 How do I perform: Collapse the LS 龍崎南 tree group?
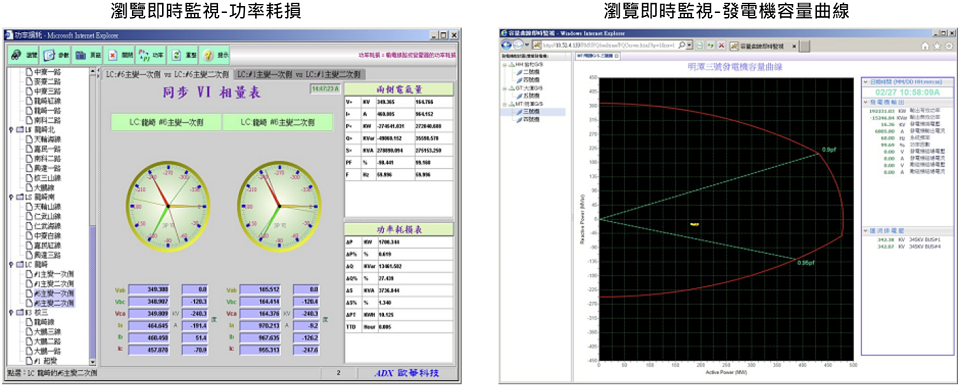point(10,198)
